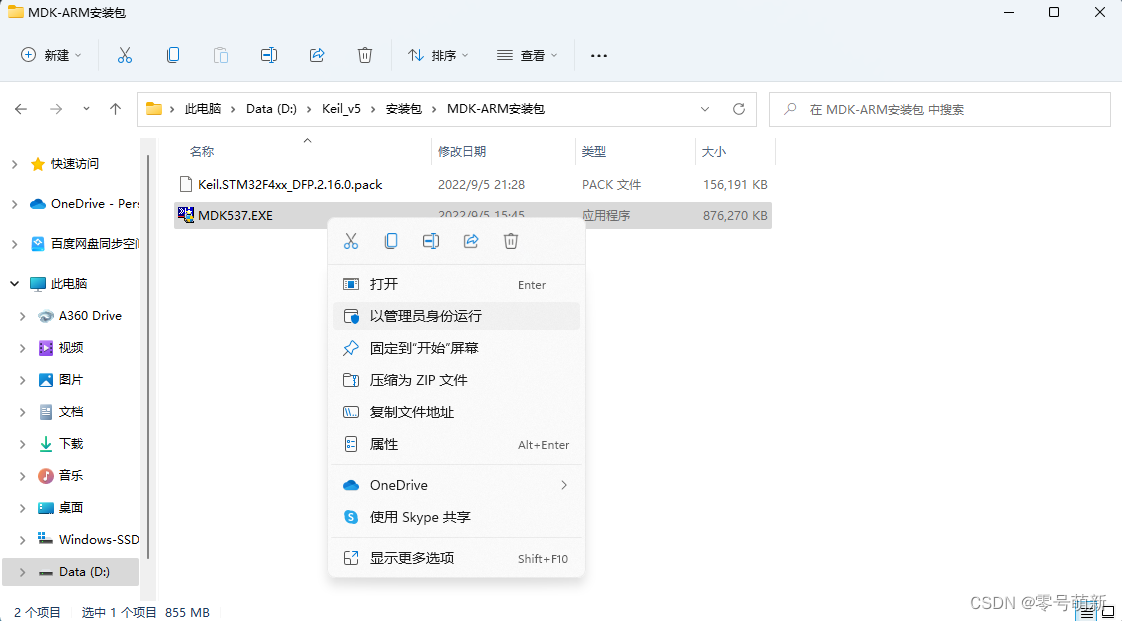Click the MDK537.EXE application icon
Screen dimensions: 1122x621
(x=186, y=215)
